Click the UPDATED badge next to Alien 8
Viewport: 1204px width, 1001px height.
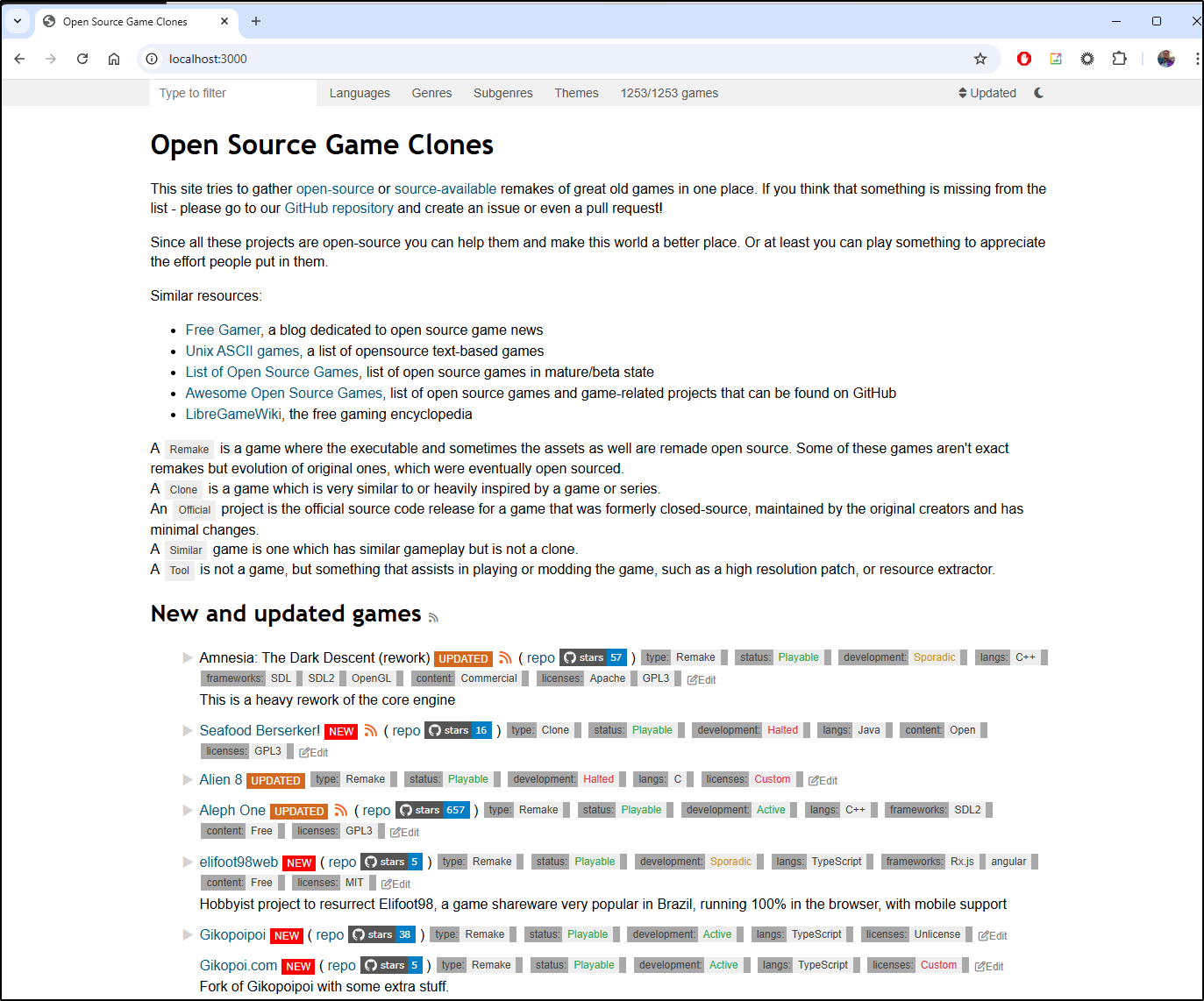point(275,780)
